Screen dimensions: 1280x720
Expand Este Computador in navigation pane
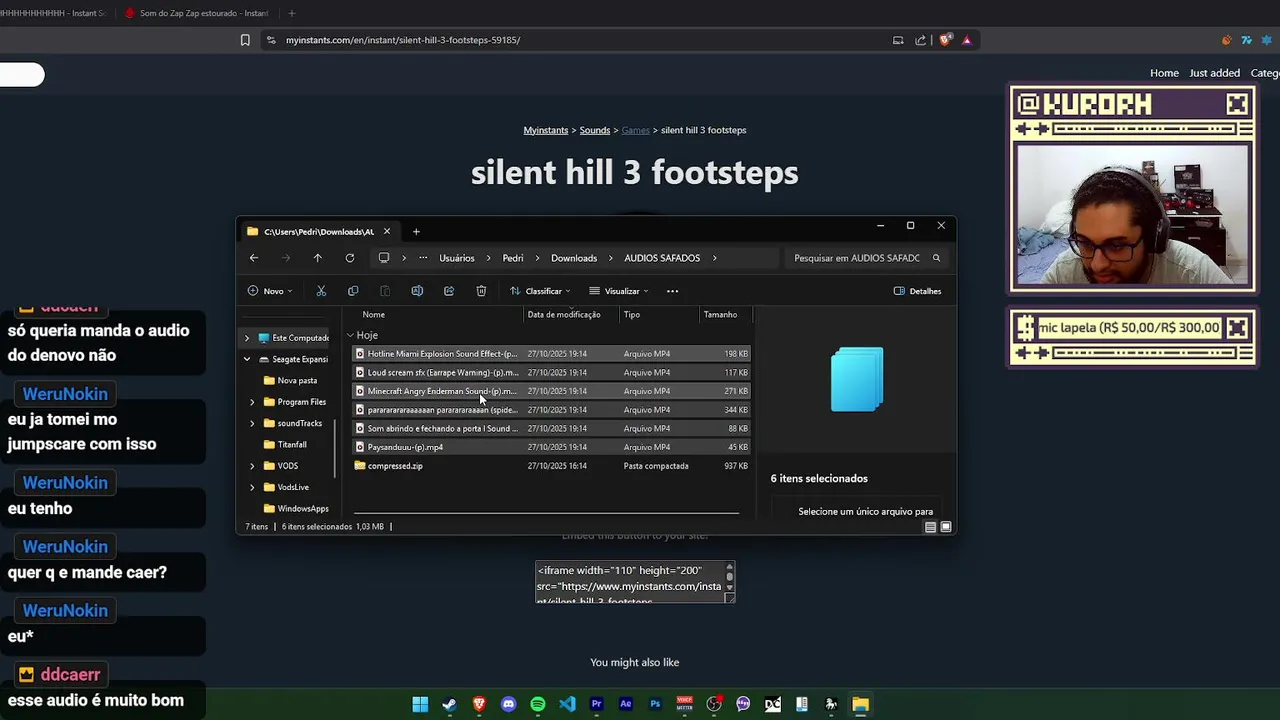[x=247, y=338]
